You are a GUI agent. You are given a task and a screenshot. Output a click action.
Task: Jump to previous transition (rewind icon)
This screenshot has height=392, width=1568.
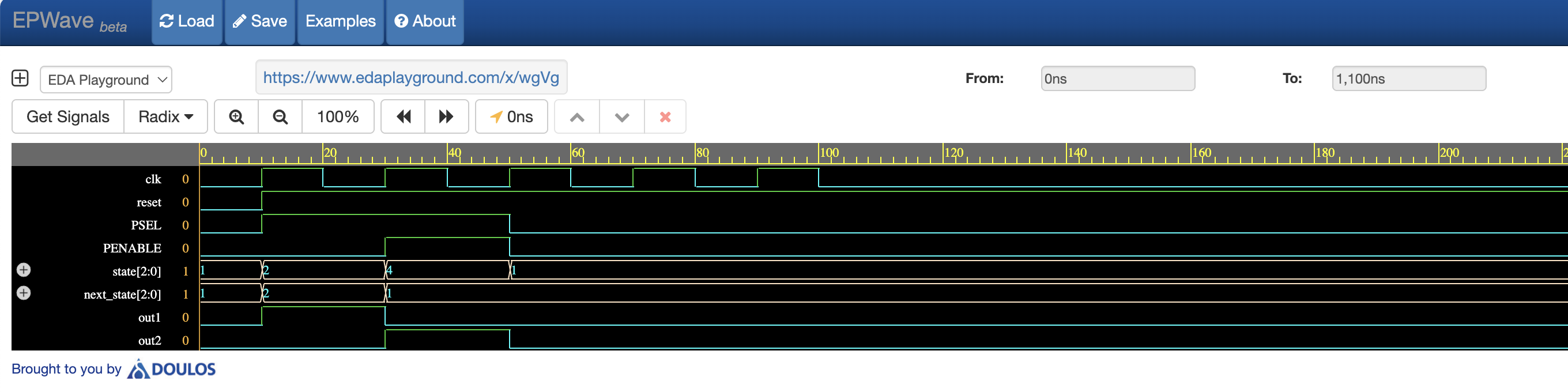pyautogui.click(x=403, y=117)
